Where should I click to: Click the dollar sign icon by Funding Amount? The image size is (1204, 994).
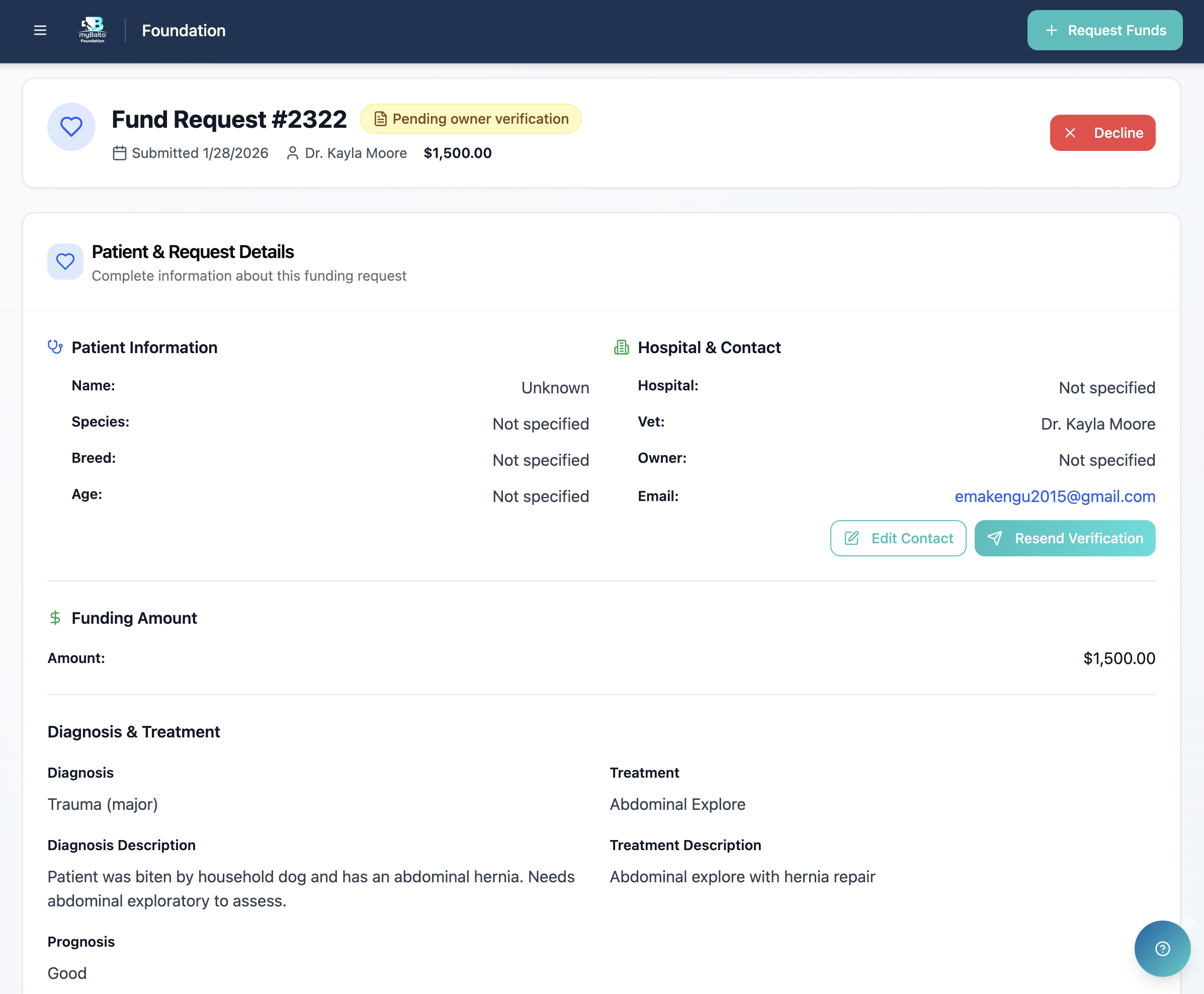coord(55,618)
